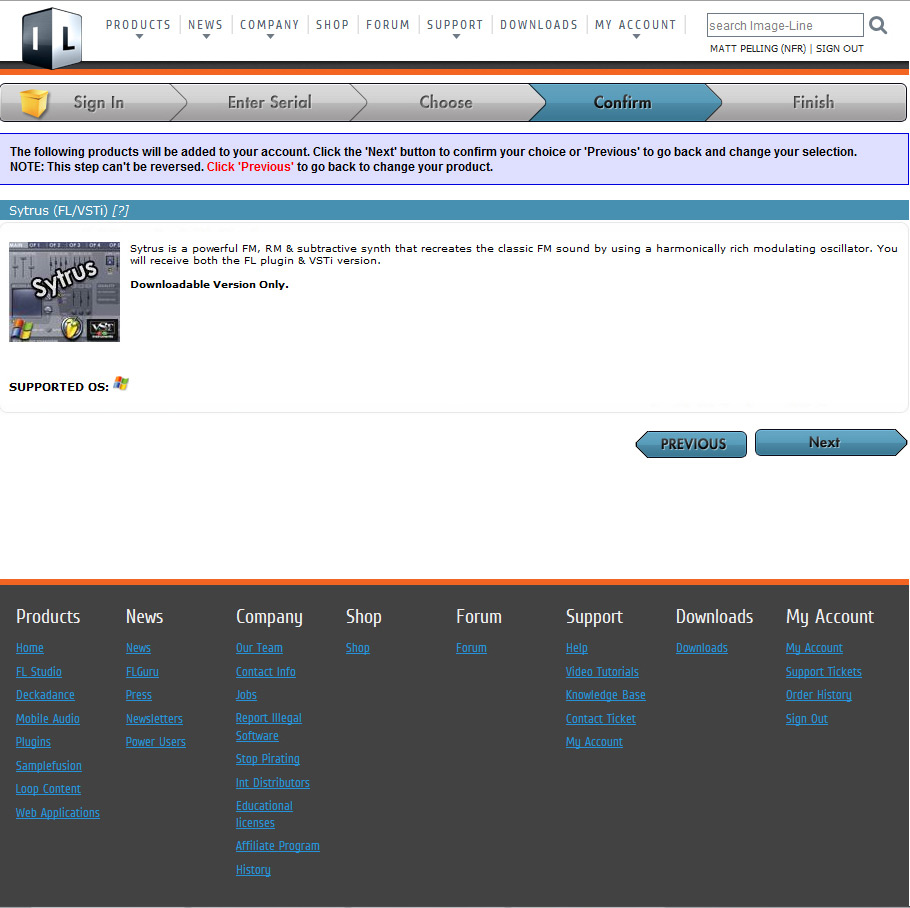The width and height of the screenshot is (910, 908).
Task: Open the footer Loop Content link
Action: point(48,789)
